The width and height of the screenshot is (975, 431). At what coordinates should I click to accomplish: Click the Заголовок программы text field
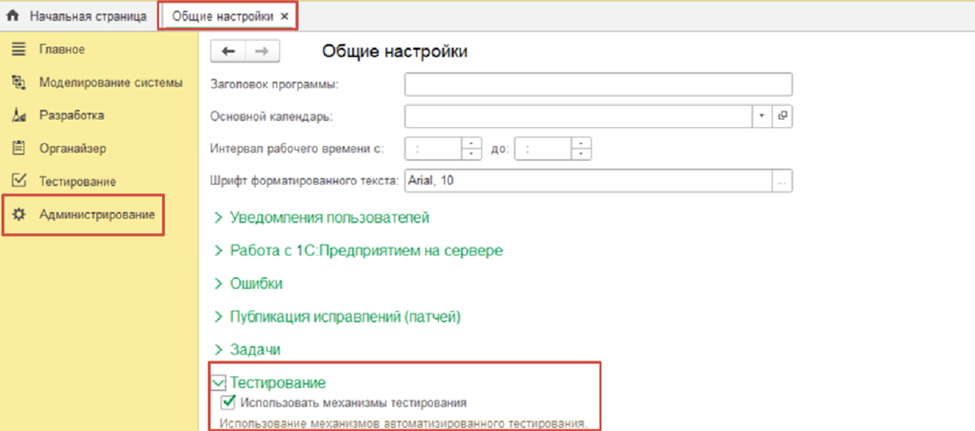click(598, 83)
